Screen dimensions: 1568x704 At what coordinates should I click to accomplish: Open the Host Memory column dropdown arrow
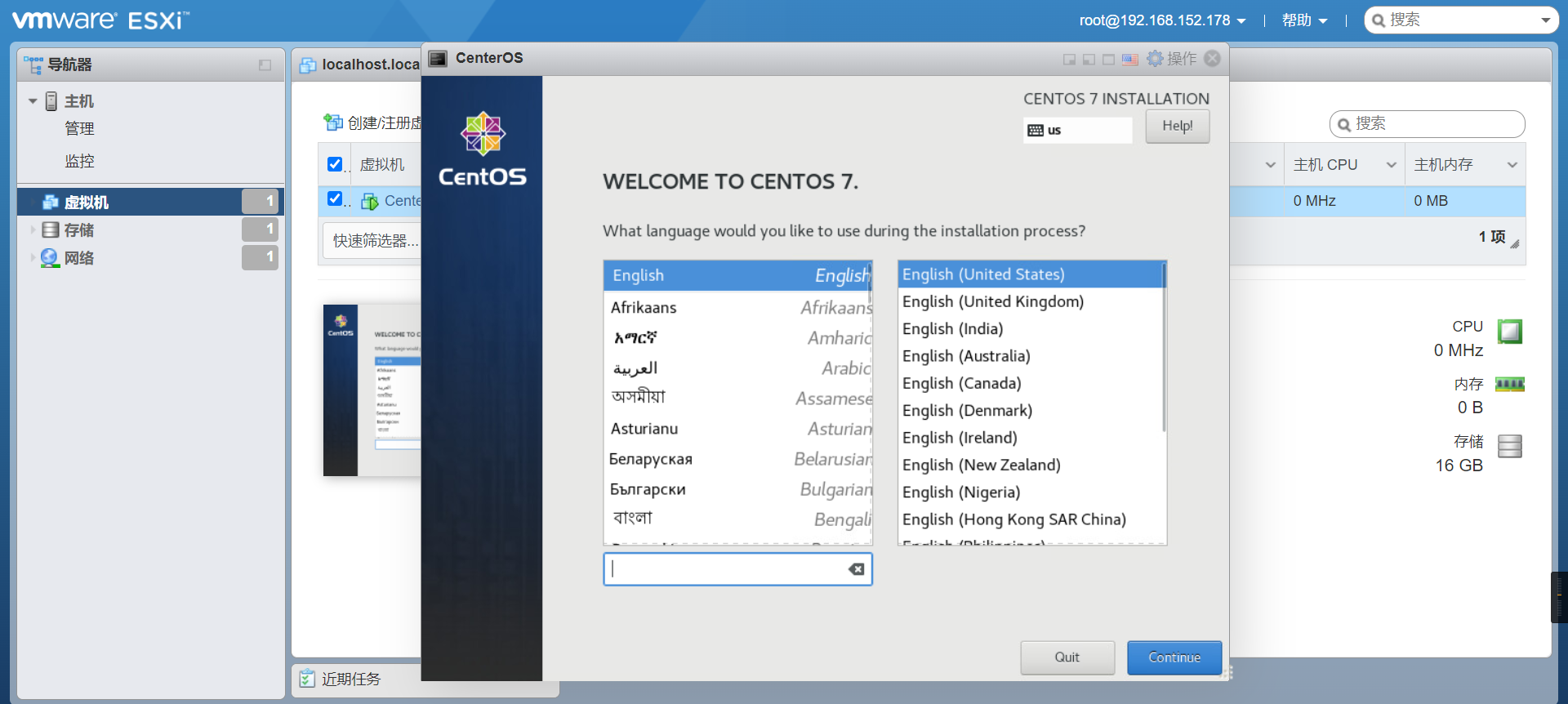click(x=1512, y=165)
